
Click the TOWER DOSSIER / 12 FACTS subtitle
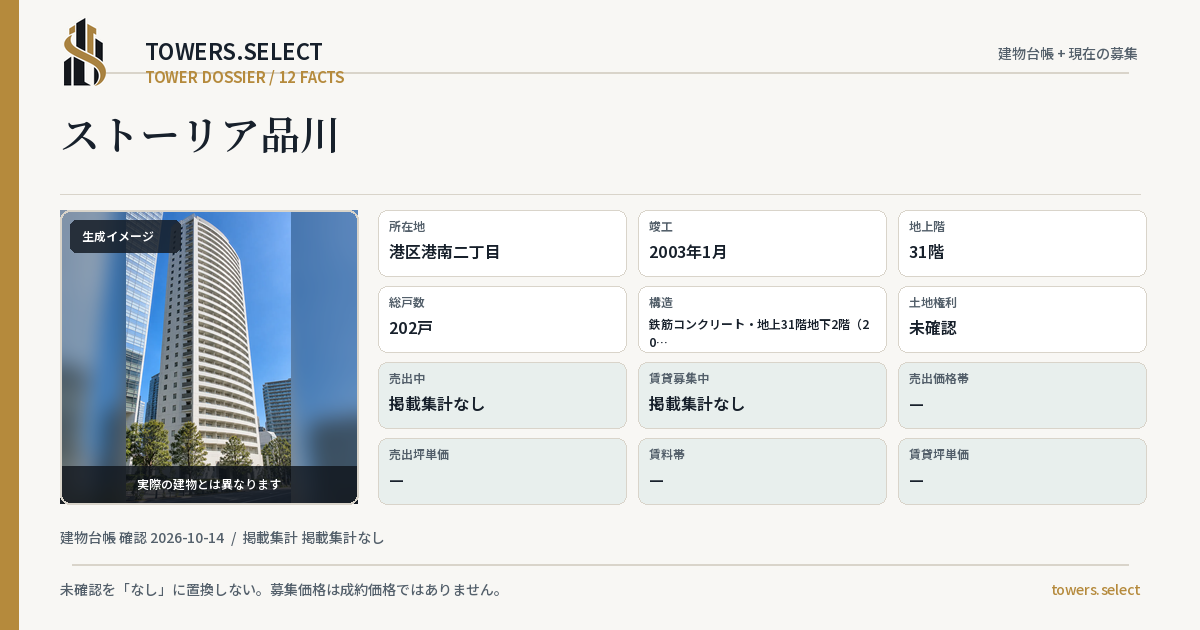pyautogui.click(x=245, y=77)
